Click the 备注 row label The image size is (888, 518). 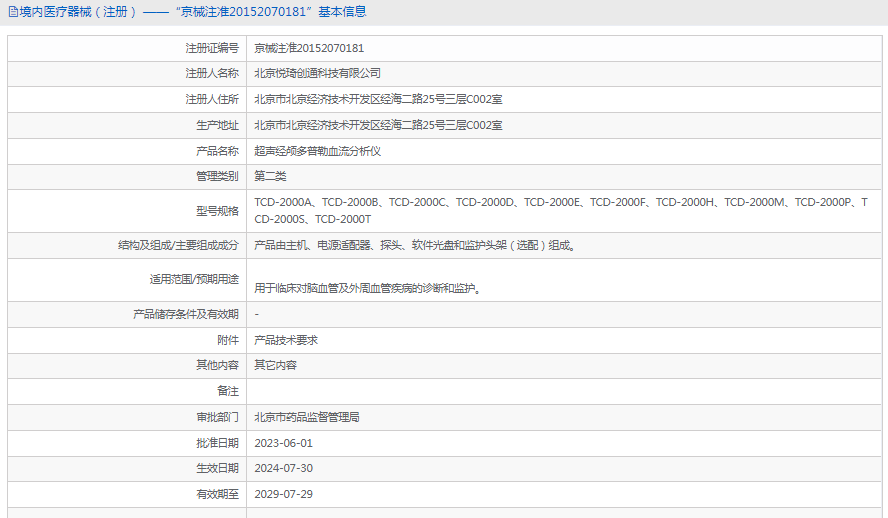[x=228, y=391]
